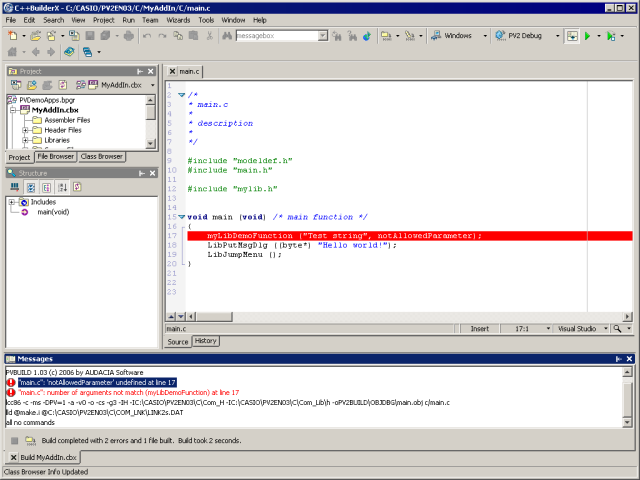Open the Visual Studio keymap dropdown

click(606, 329)
